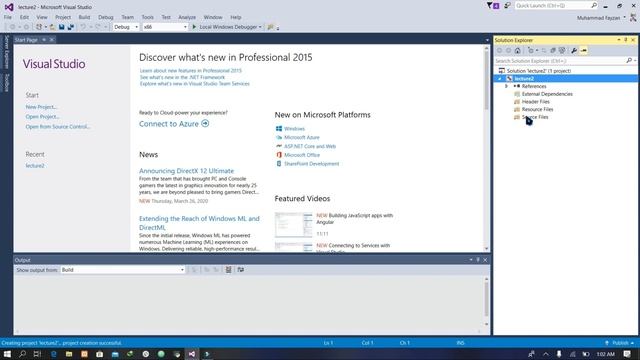This screenshot has width=640, height=360.
Task: Click the Redo toolbar icon
Action: point(98,27)
